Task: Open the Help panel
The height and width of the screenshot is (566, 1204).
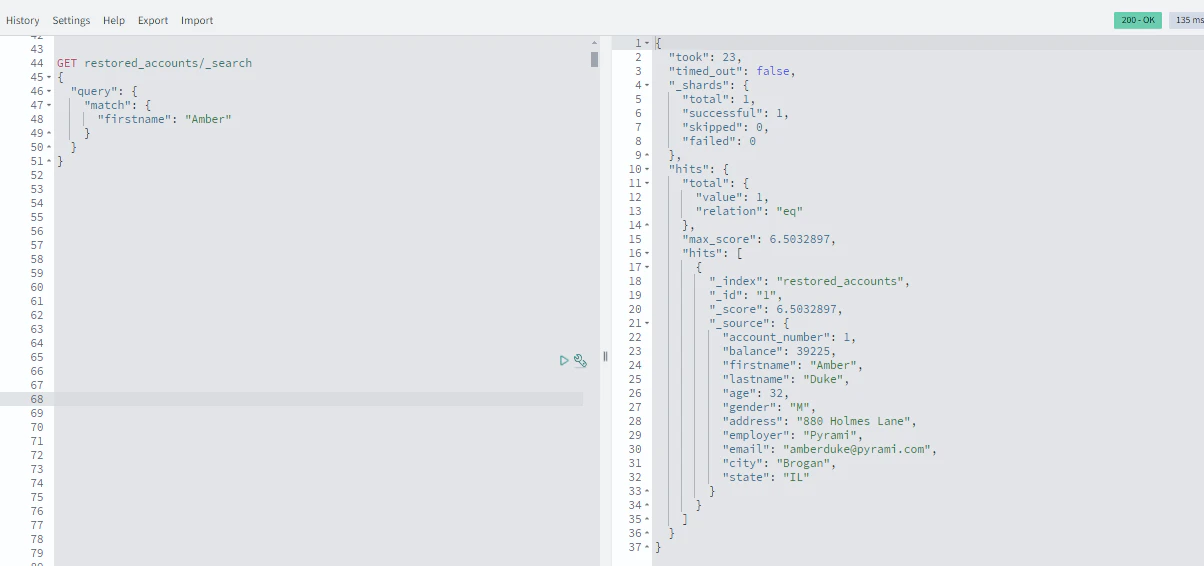Action: [114, 20]
